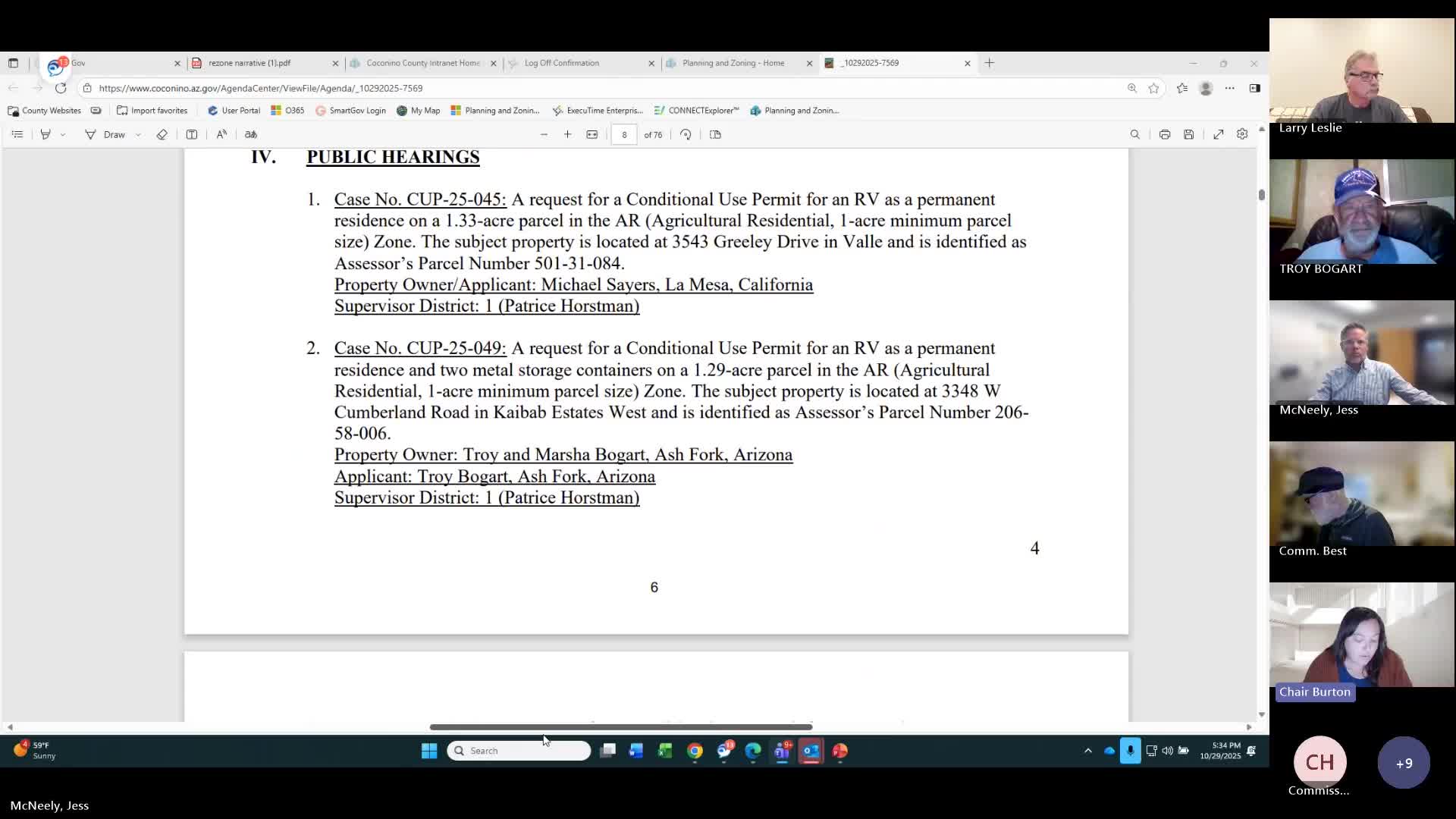Save the agenda PDF
Viewport: 1456px width, 819px height.
[x=1189, y=134]
